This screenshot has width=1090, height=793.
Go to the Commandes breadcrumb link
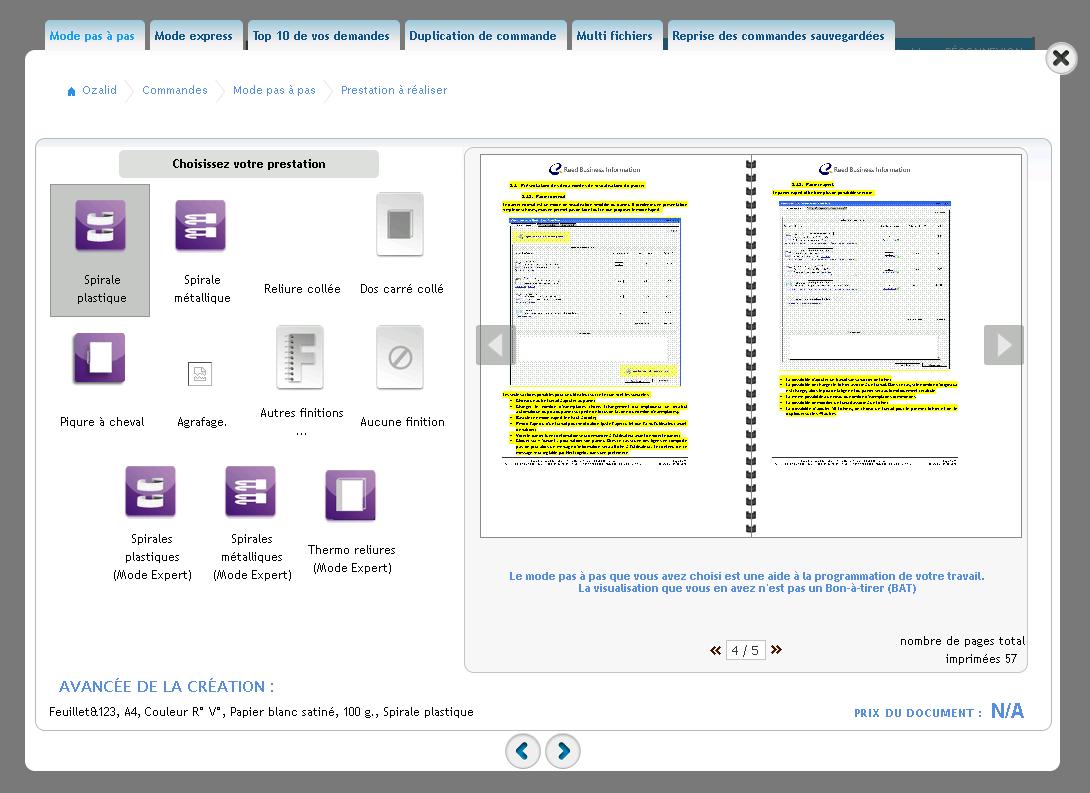(175, 90)
